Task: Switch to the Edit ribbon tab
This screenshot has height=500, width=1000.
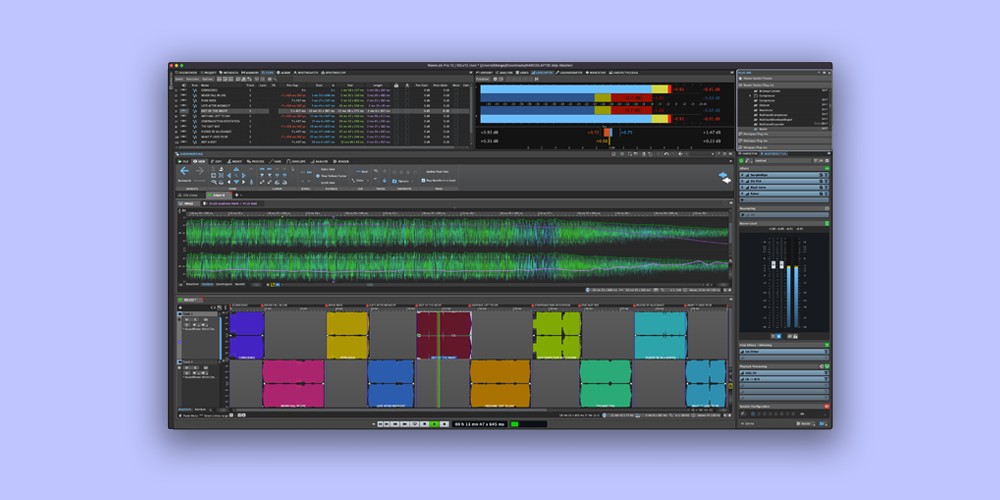Action: pos(219,160)
